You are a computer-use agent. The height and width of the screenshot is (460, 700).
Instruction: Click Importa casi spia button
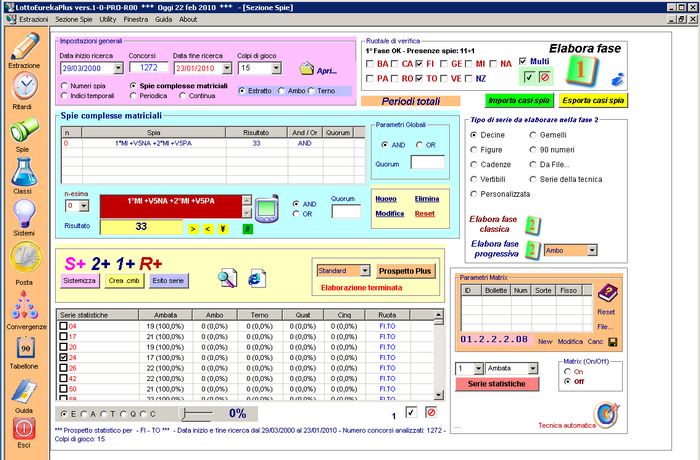(x=519, y=100)
